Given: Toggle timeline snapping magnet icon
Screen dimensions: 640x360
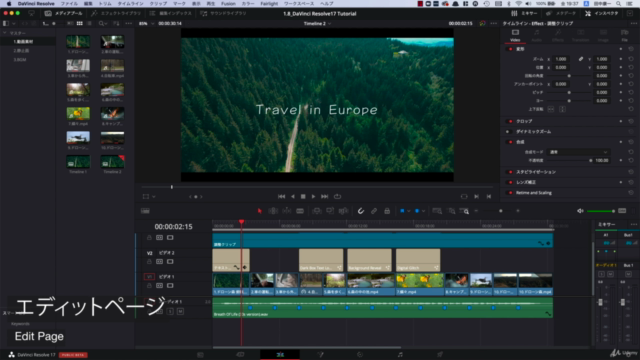Looking at the screenshot, I should pyautogui.click(x=361, y=211).
